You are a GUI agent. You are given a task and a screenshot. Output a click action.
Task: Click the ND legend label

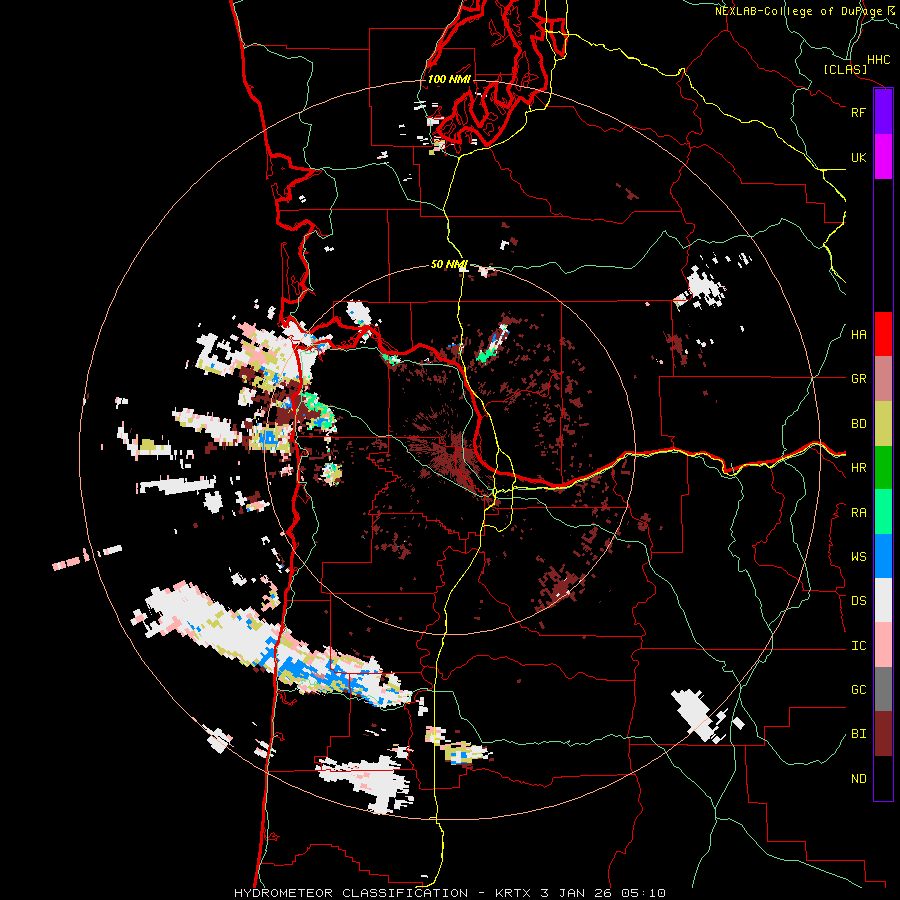tap(858, 779)
